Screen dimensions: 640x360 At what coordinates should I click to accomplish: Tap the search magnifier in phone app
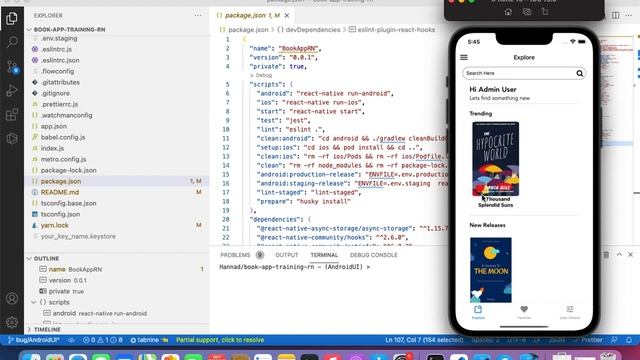pyautogui.click(x=580, y=73)
